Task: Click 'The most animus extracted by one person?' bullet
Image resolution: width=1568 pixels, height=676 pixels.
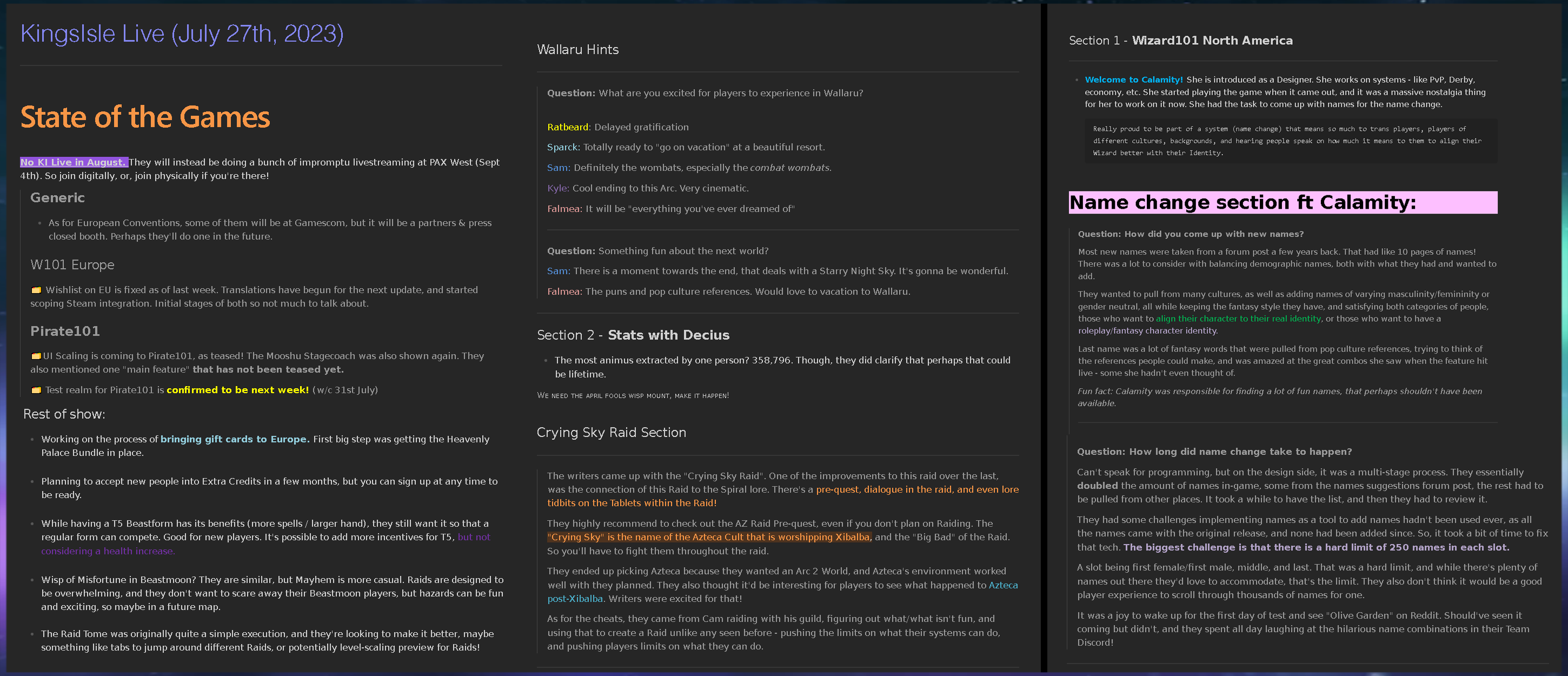Action: click(782, 367)
